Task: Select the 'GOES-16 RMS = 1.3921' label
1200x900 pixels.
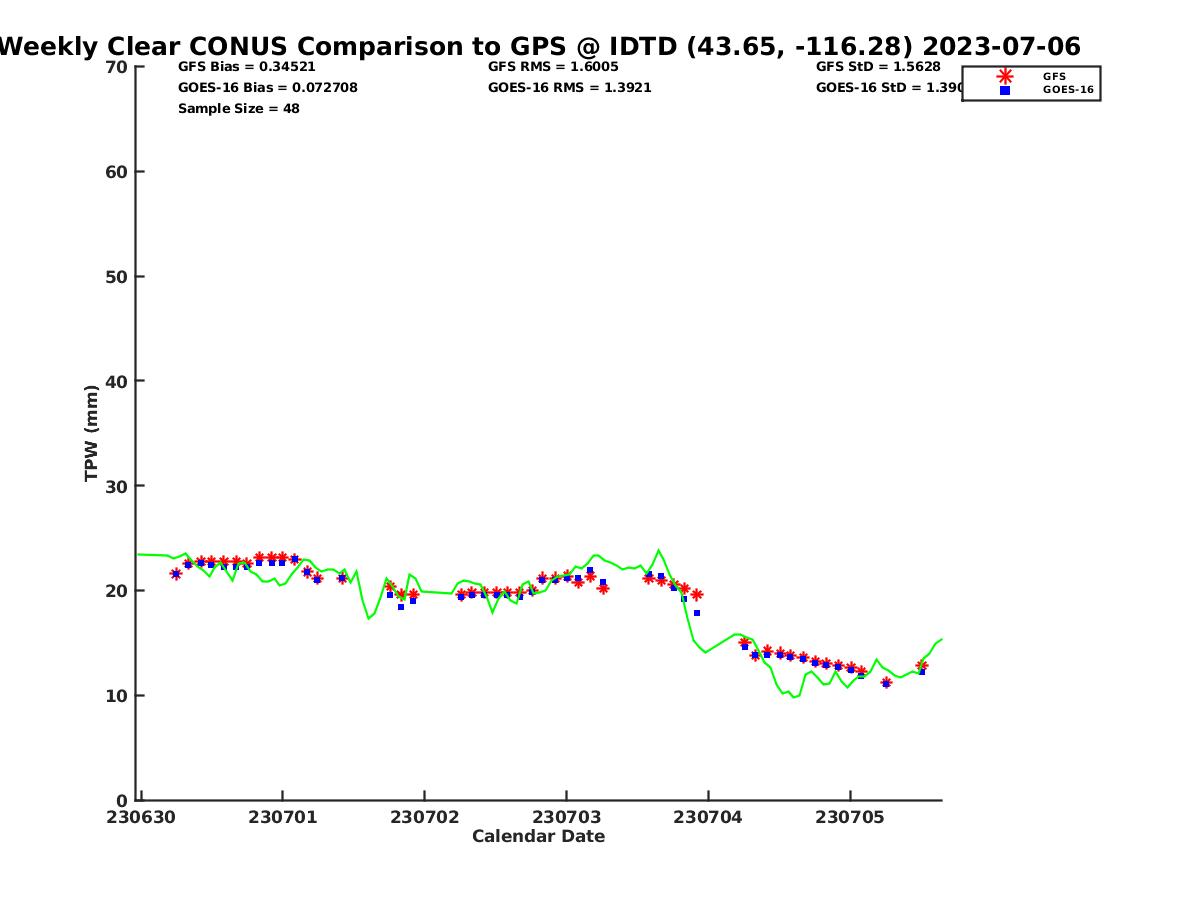Action: click(x=570, y=88)
